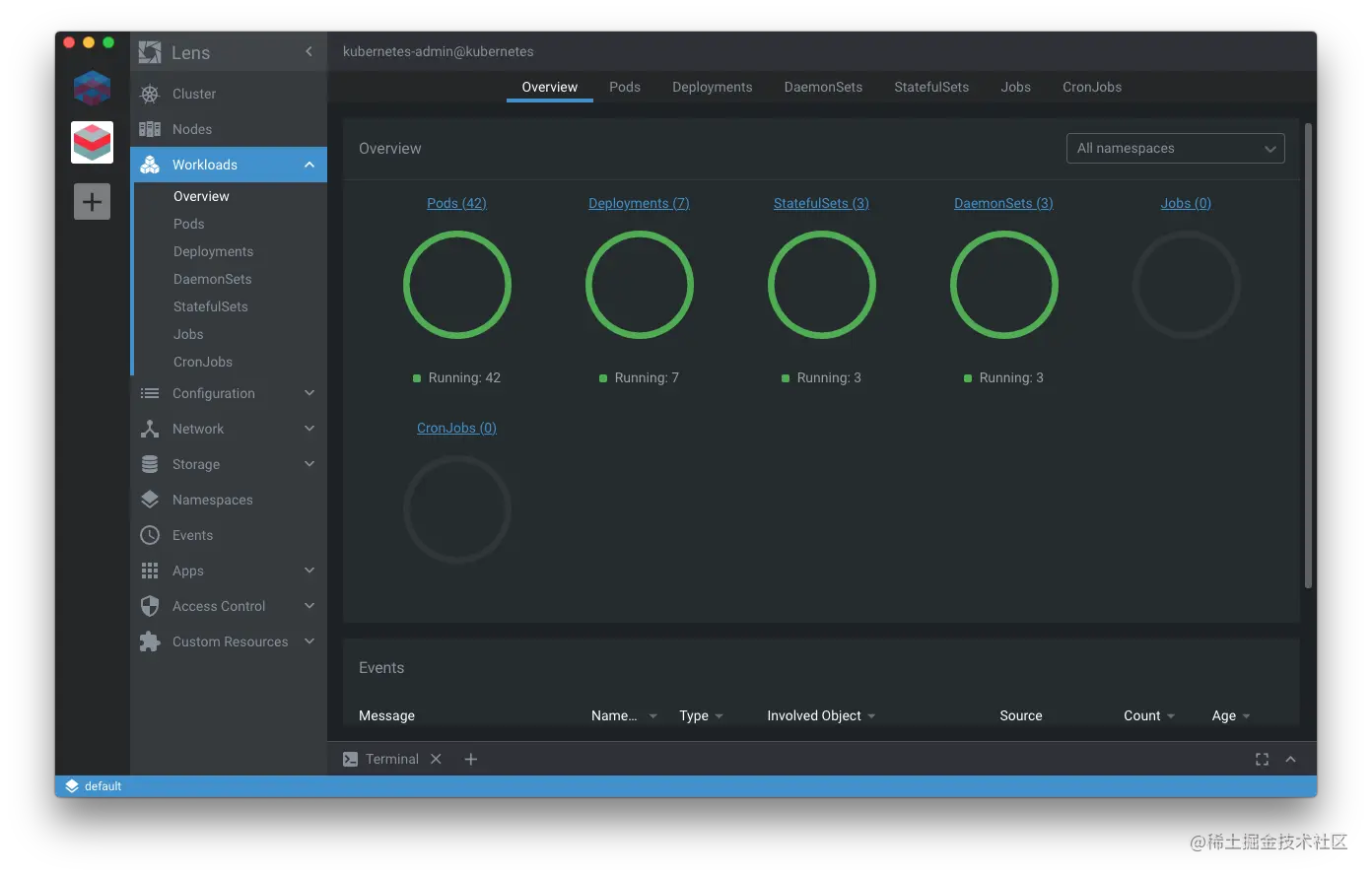1372x876 pixels.
Task: Click the Running: 42 legend entry
Action: pyautogui.click(x=456, y=377)
